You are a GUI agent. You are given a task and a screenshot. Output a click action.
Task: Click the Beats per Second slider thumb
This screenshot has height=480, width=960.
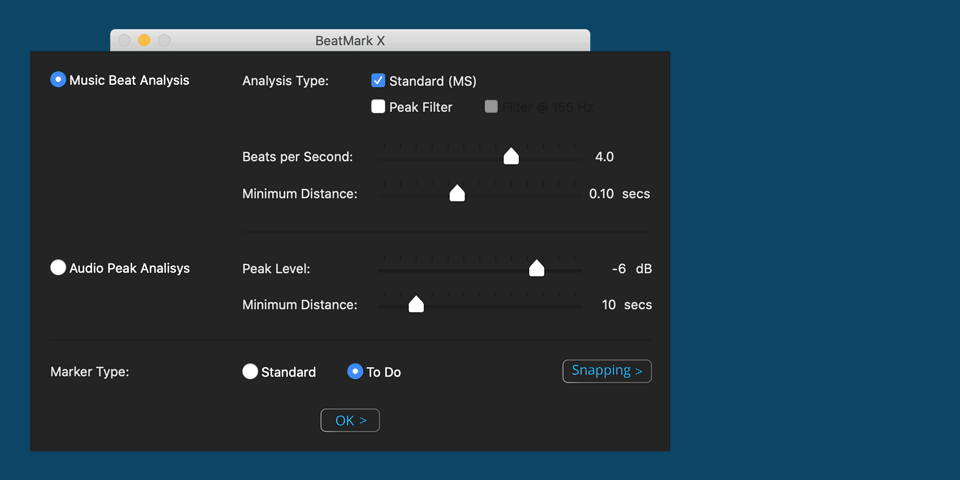click(x=511, y=156)
